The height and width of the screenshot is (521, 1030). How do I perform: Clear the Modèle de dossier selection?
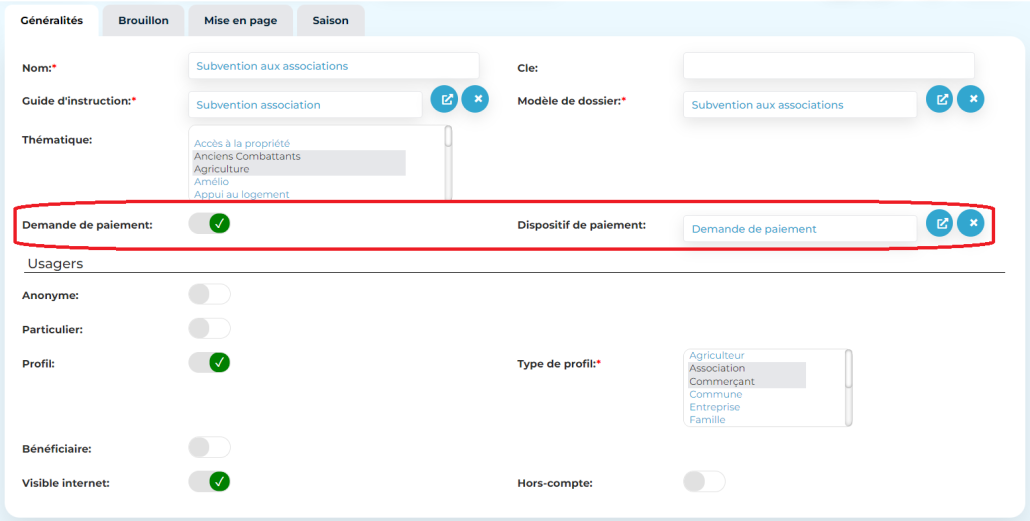(x=971, y=99)
